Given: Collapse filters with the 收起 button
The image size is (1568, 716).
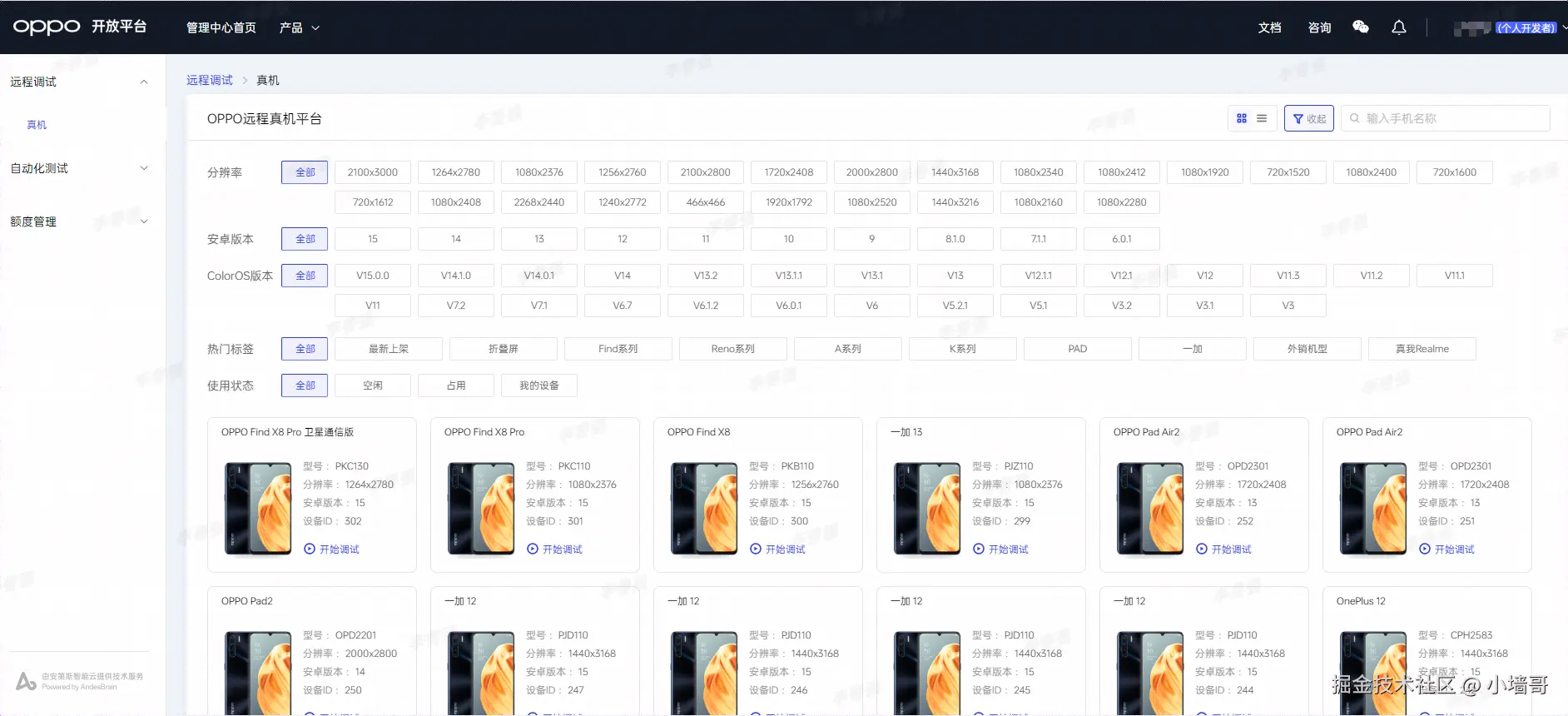Looking at the screenshot, I should pos(1309,118).
